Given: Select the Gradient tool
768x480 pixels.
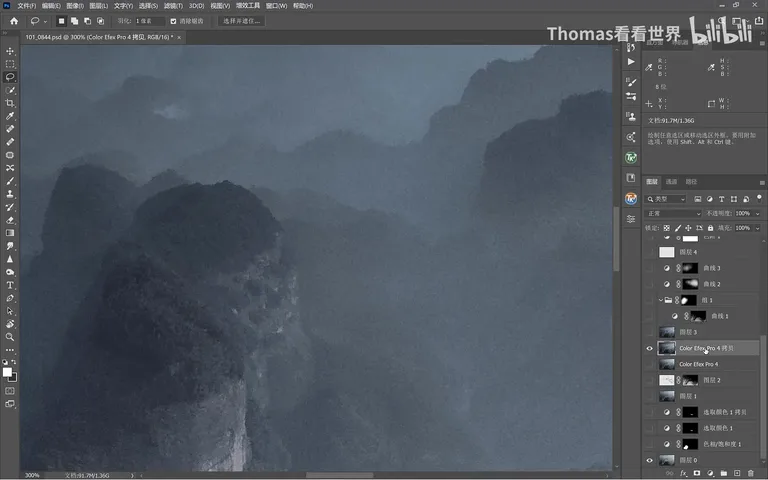Looking at the screenshot, I should [x=10, y=233].
